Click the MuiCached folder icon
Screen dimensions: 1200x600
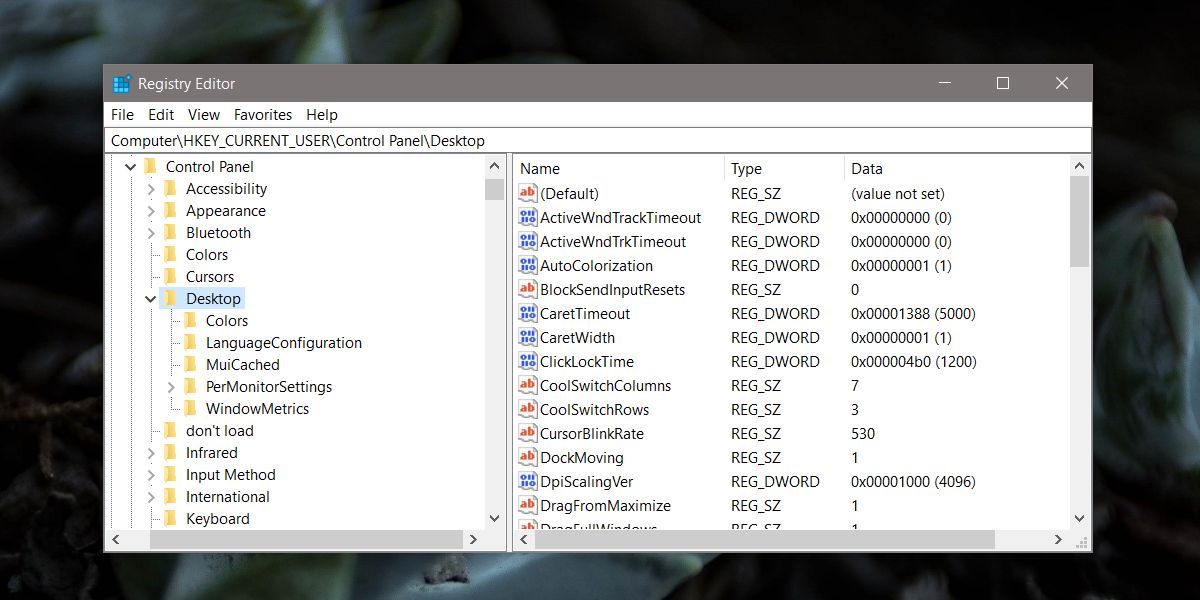(190, 364)
